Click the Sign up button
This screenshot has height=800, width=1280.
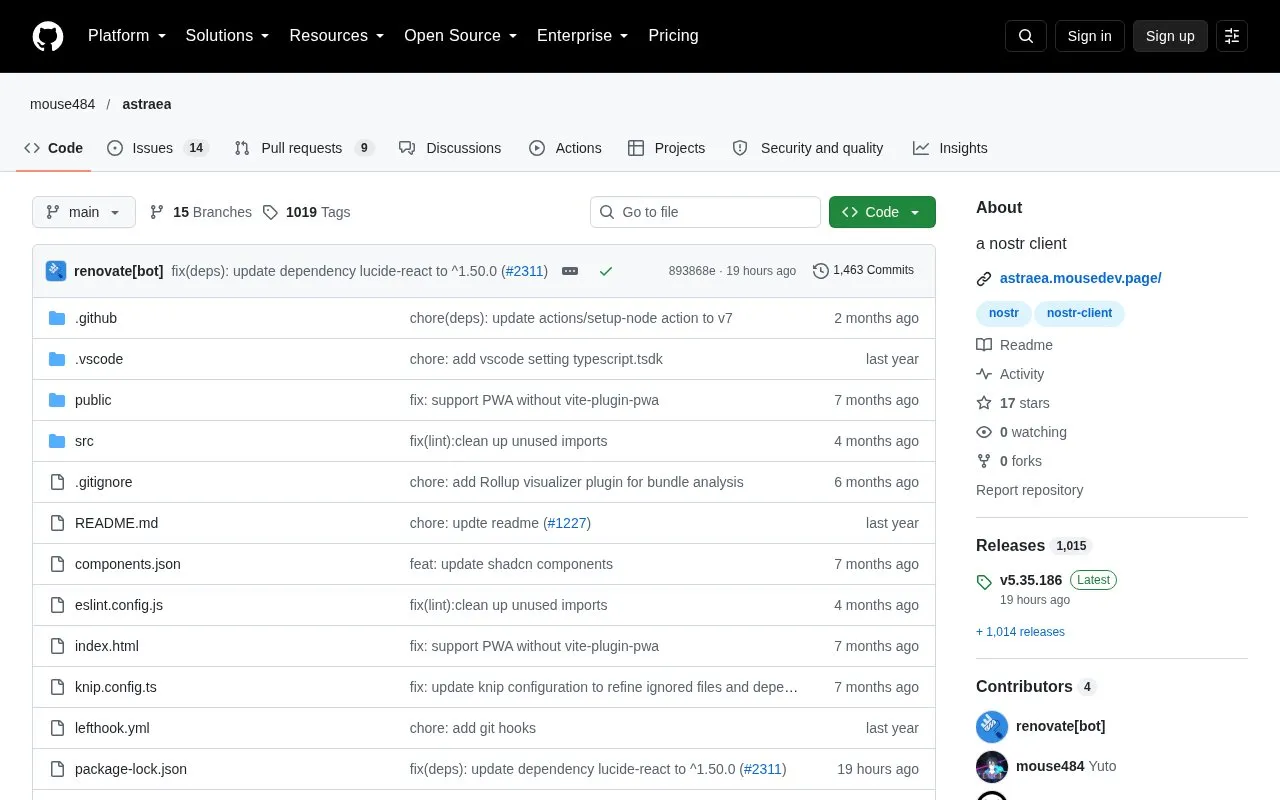click(x=1170, y=36)
